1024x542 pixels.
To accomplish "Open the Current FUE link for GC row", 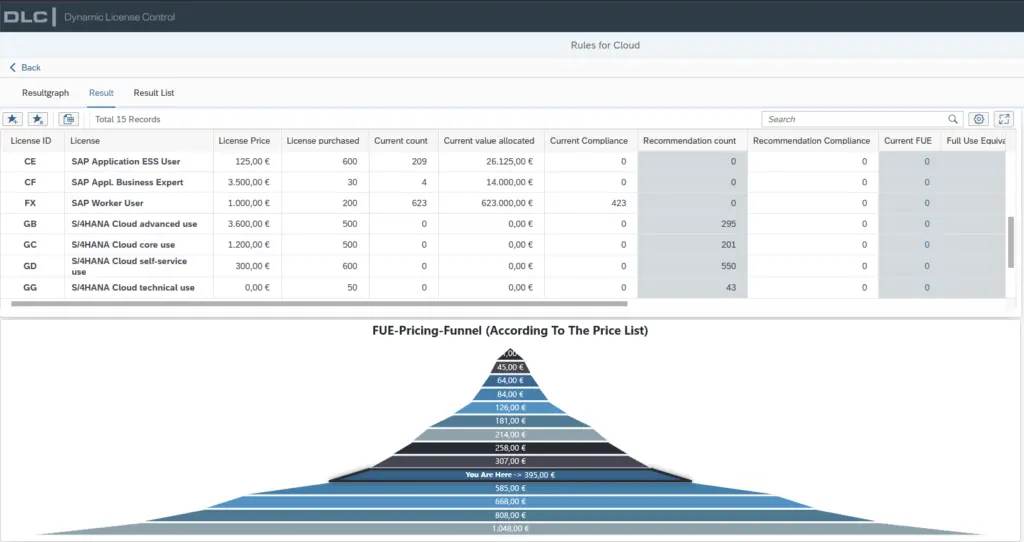I will click(x=927, y=245).
